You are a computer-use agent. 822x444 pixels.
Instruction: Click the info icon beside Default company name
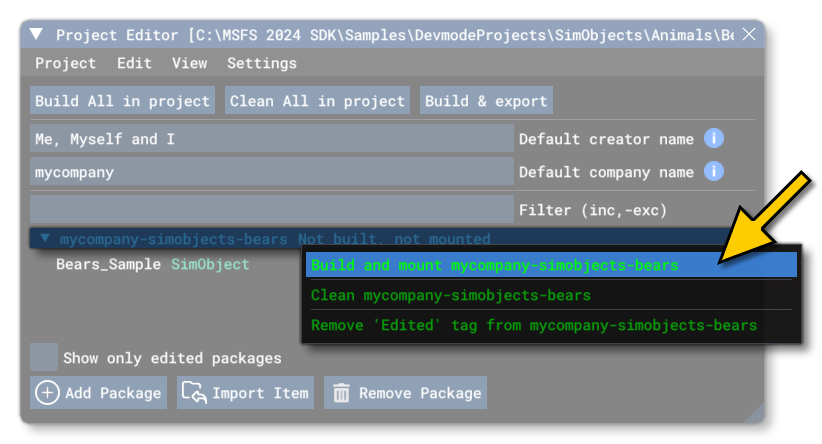(714, 172)
